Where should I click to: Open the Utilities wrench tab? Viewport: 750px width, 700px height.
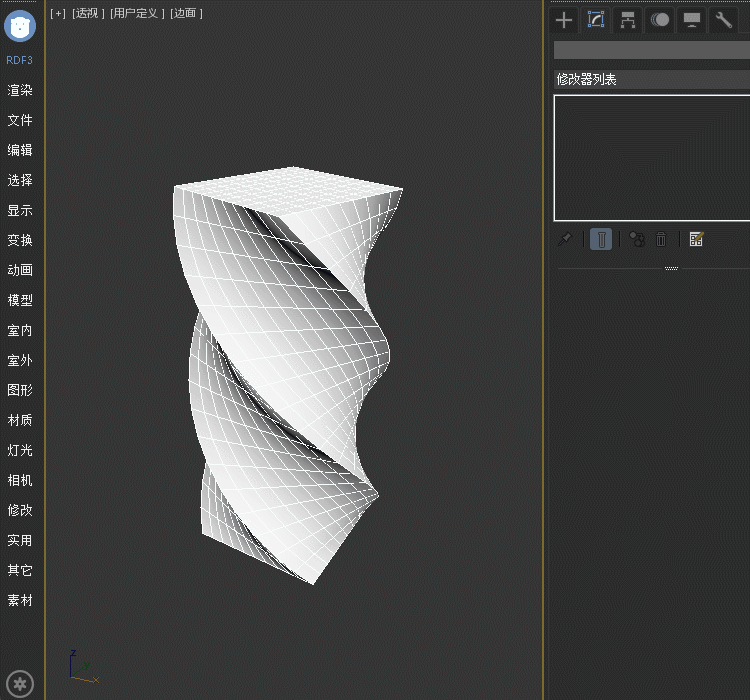(x=724, y=20)
